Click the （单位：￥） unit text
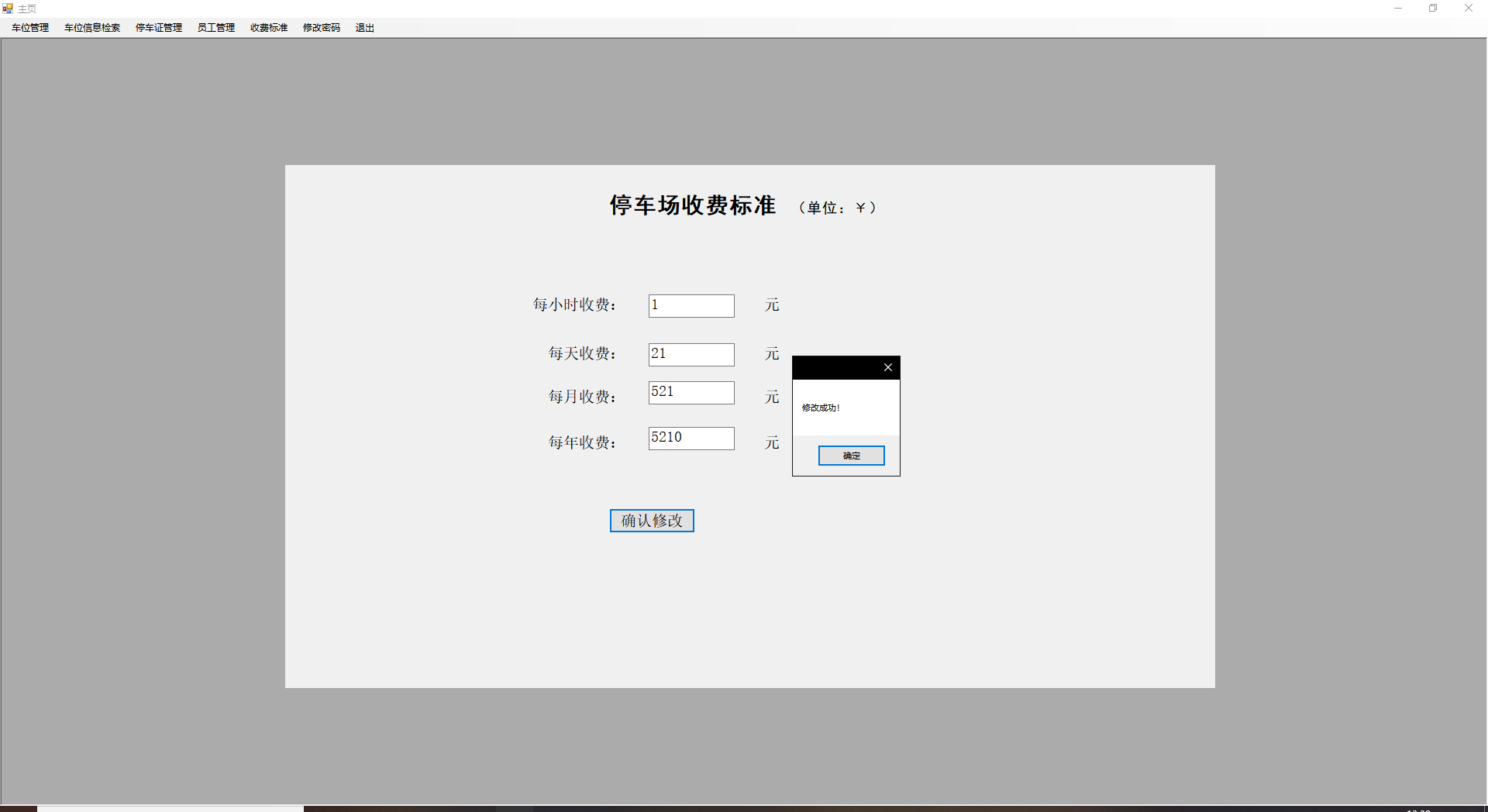The width and height of the screenshot is (1488, 812). coord(838,208)
